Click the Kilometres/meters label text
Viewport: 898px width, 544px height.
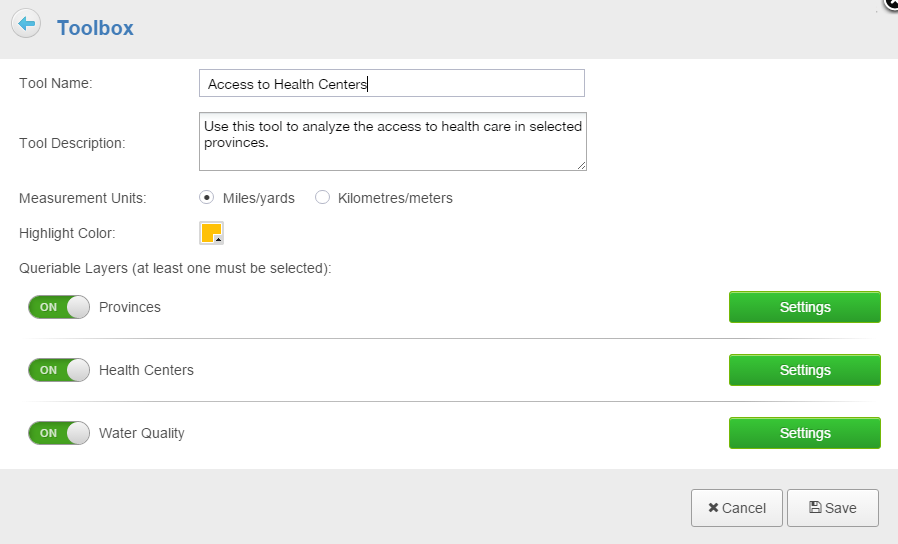pyautogui.click(x=395, y=198)
